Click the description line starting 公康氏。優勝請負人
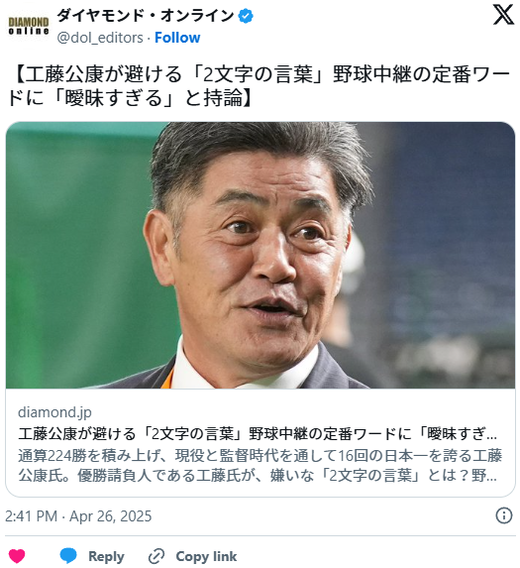The image size is (520, 568). (x=257, y=476)
